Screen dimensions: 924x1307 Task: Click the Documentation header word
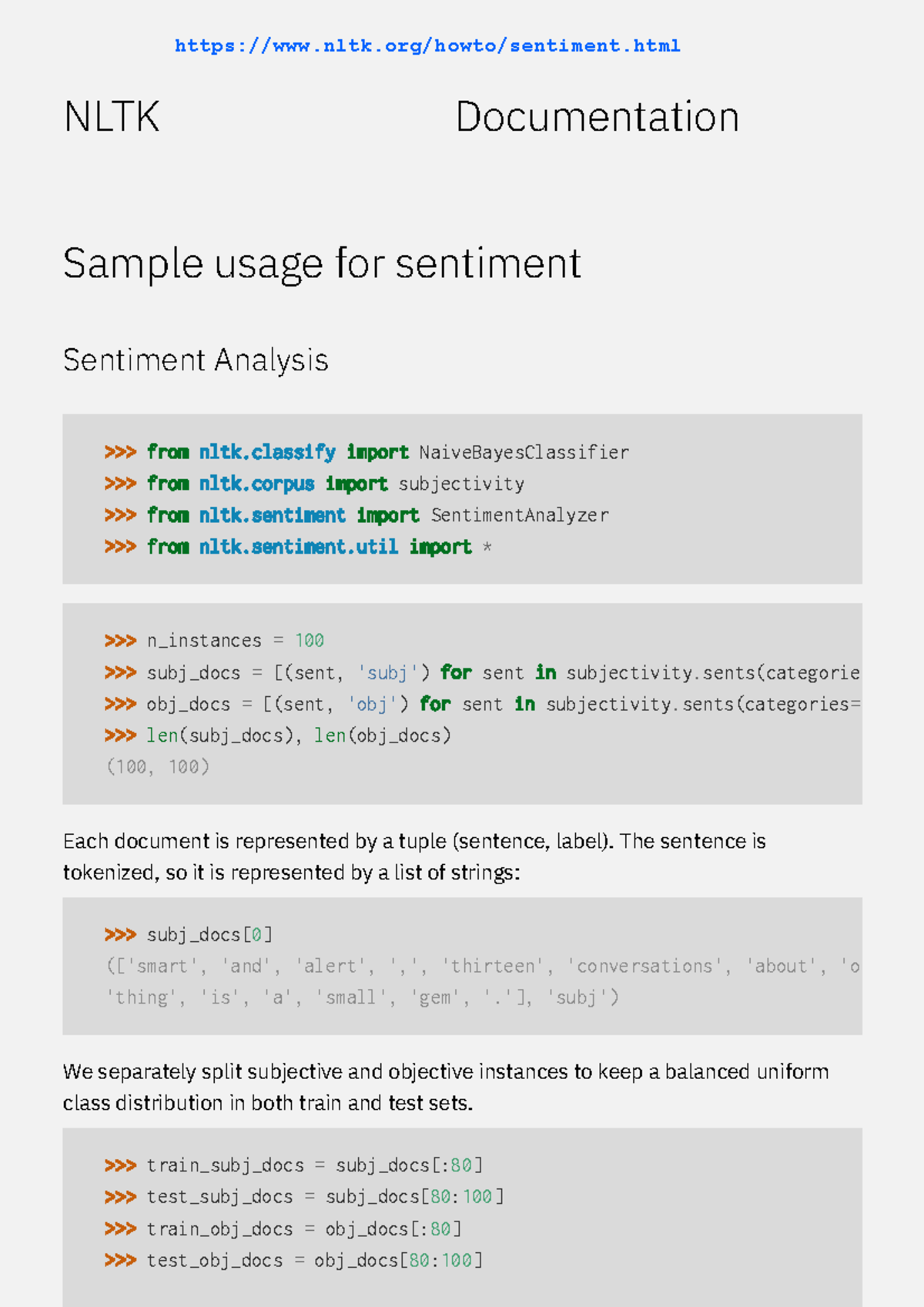click(597, 117)
